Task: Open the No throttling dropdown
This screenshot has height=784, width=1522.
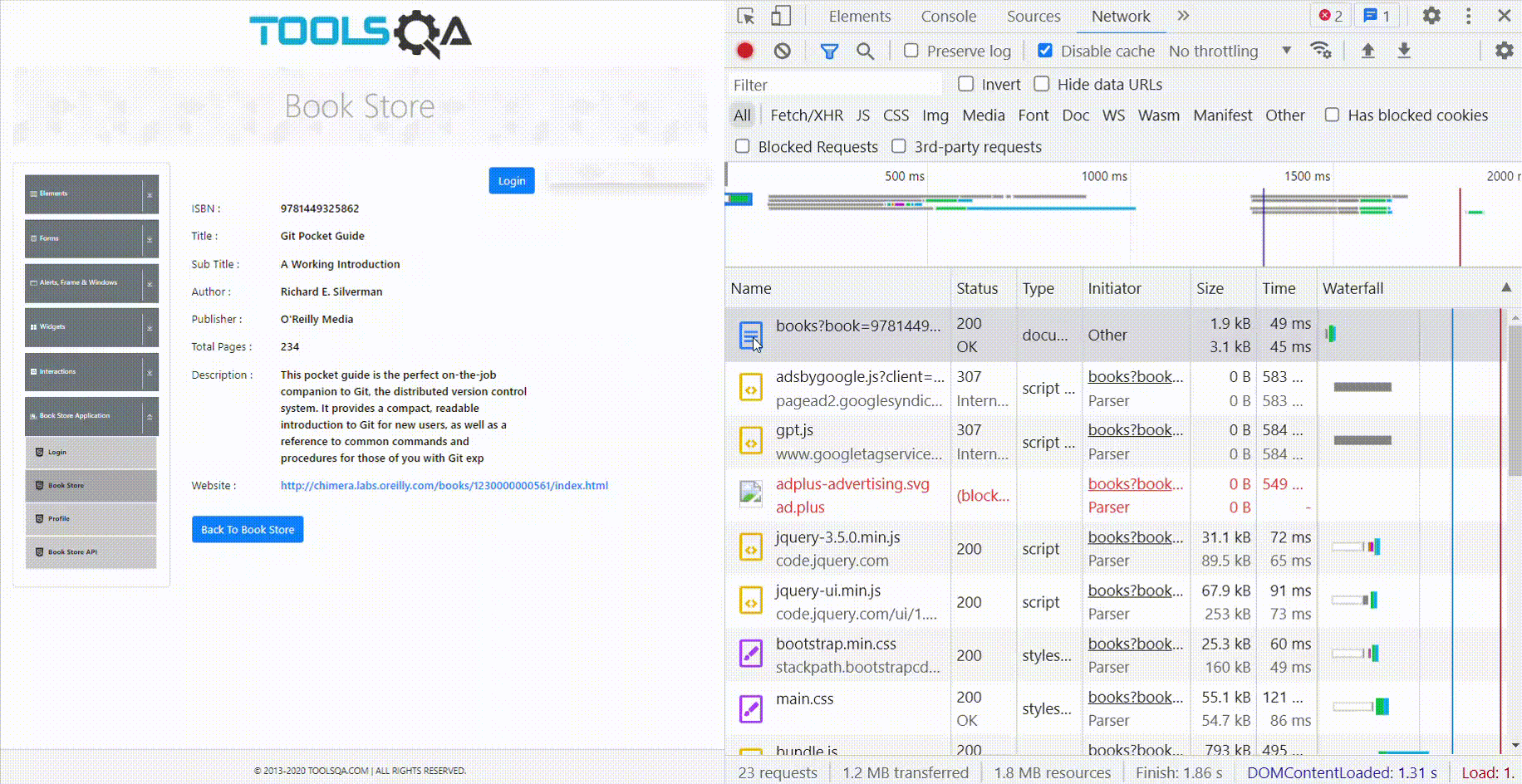Action: coord(1230,51)
